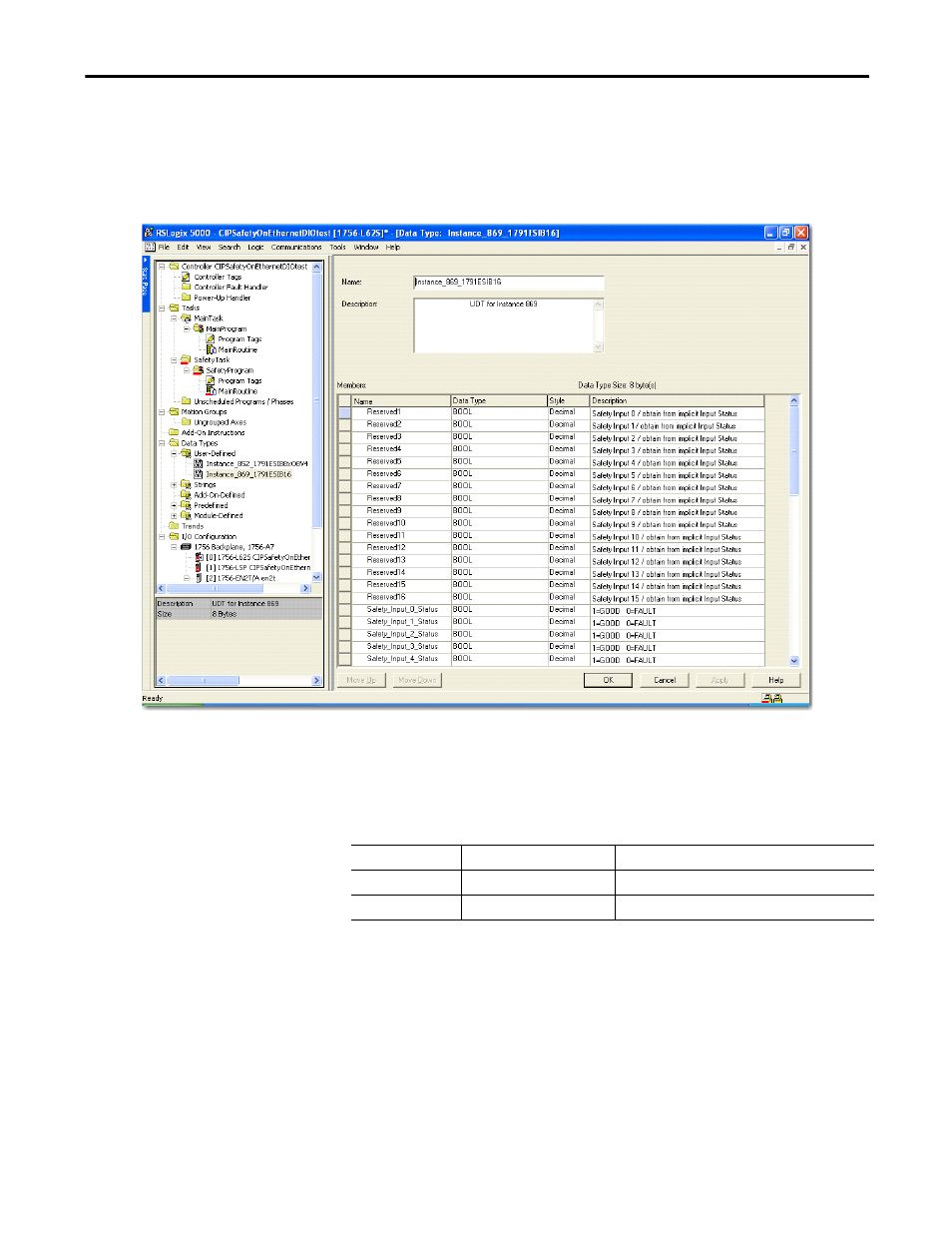Image resolution: width=952 pixels, height=1233 pixels.
Task: Click the Safety_Input_4_Status name cell
Action: point(401,659)
